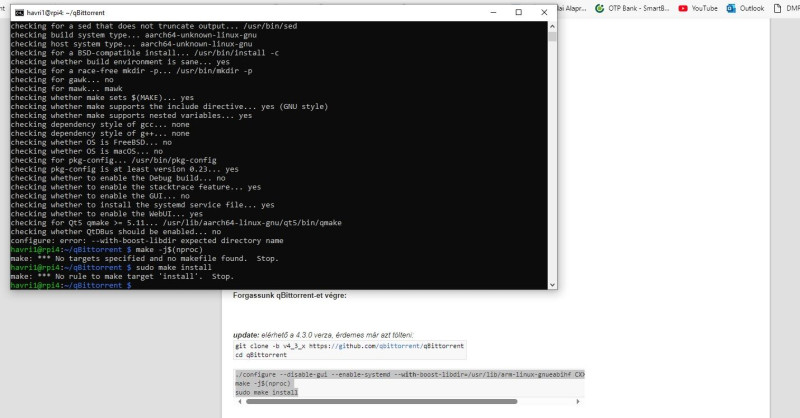Click the 'BSD-compatible install' terminal line

[x=144, y=53]
